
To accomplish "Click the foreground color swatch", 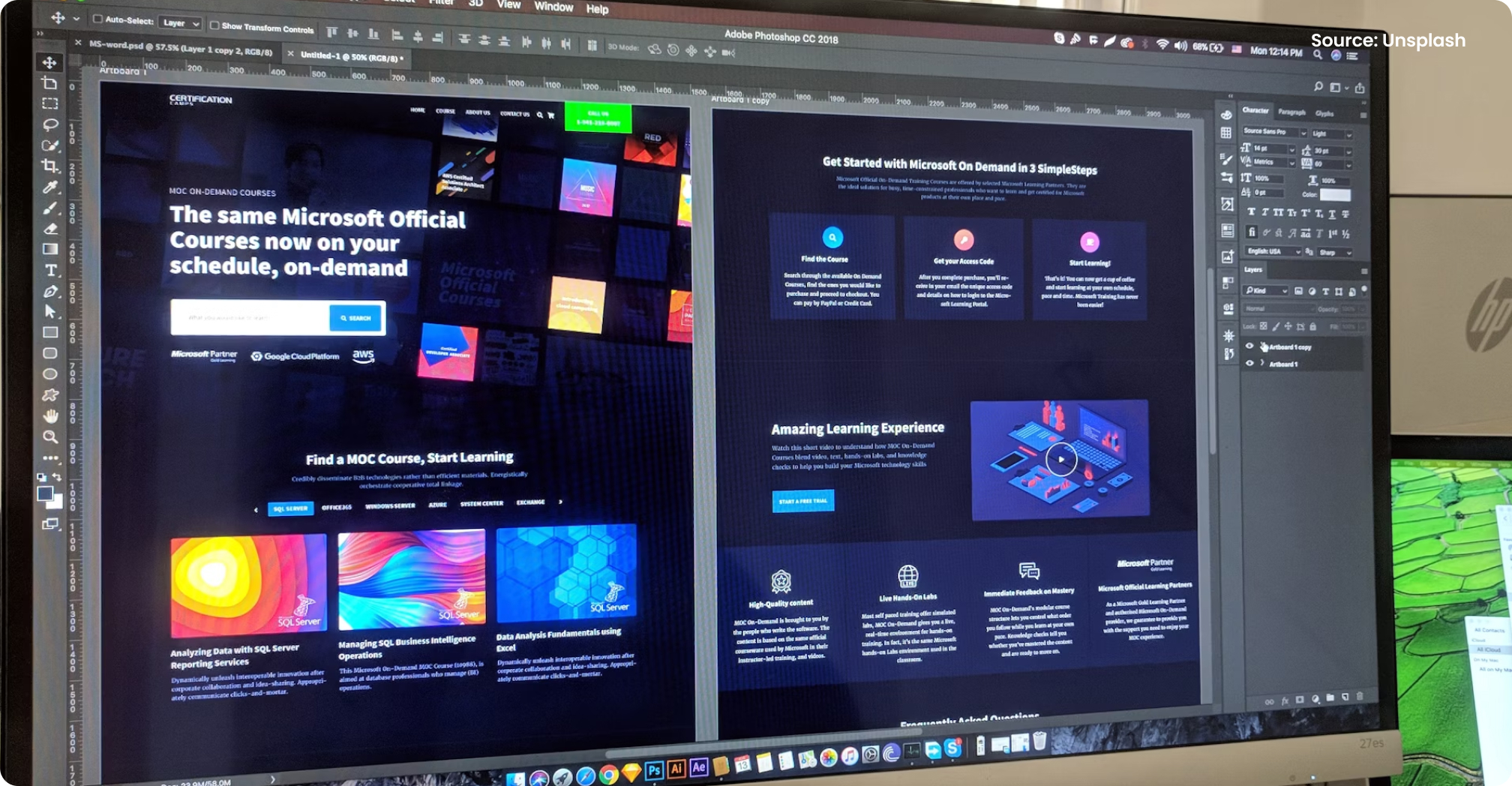I will coord(45,493).
